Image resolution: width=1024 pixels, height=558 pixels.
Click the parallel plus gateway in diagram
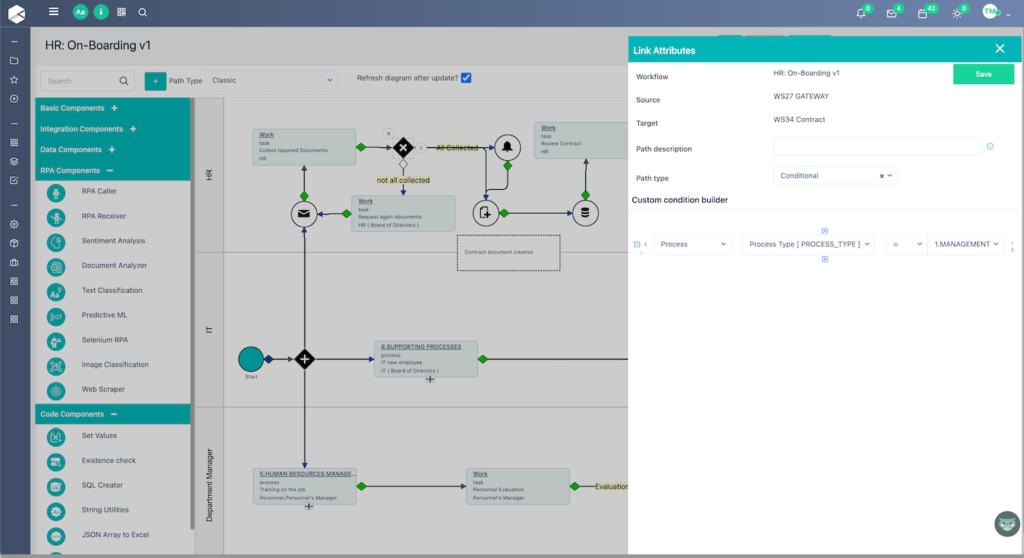coord(304,359)
